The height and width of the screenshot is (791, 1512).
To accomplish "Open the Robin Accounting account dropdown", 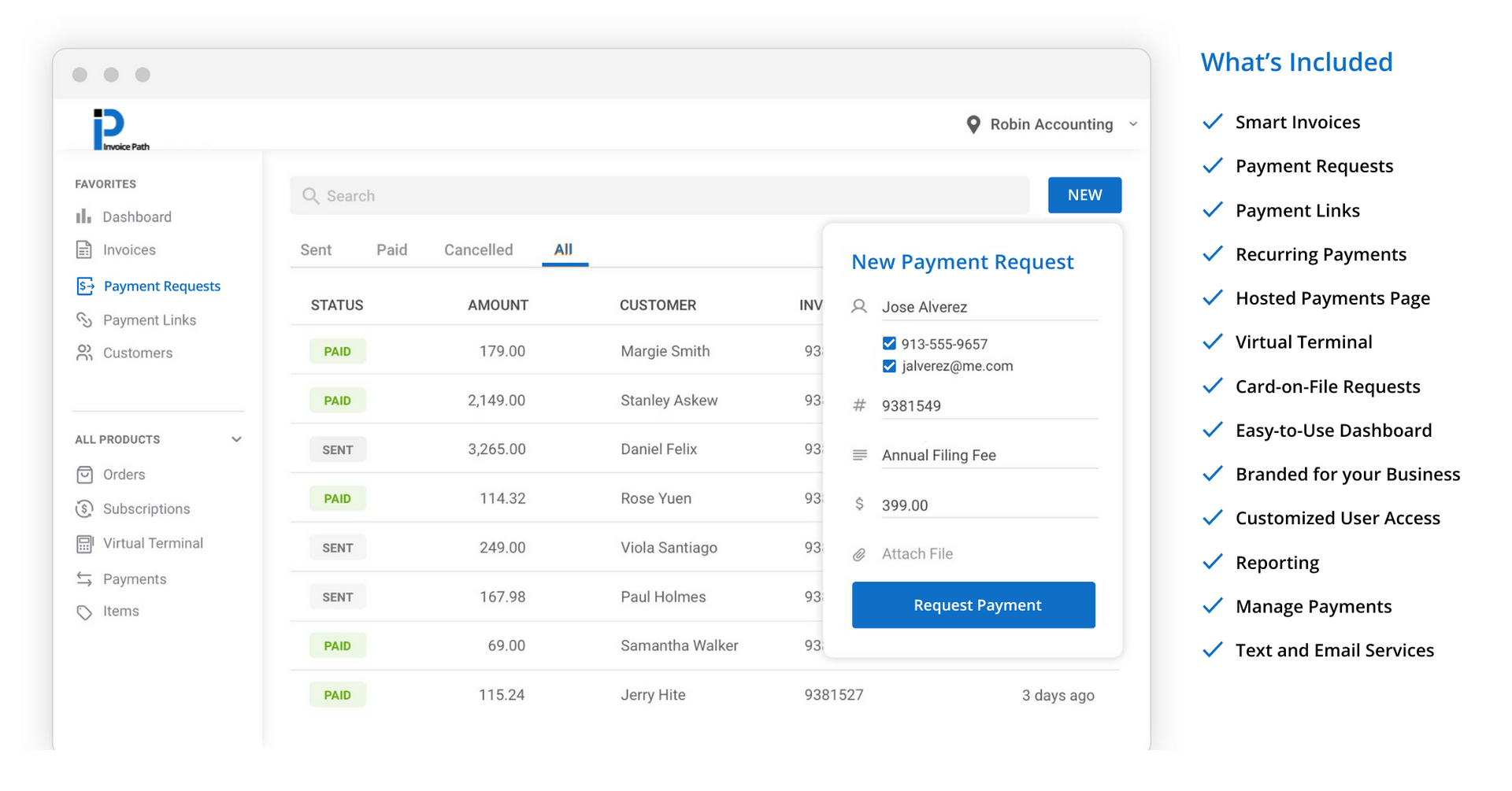I will coord(1051,124).
